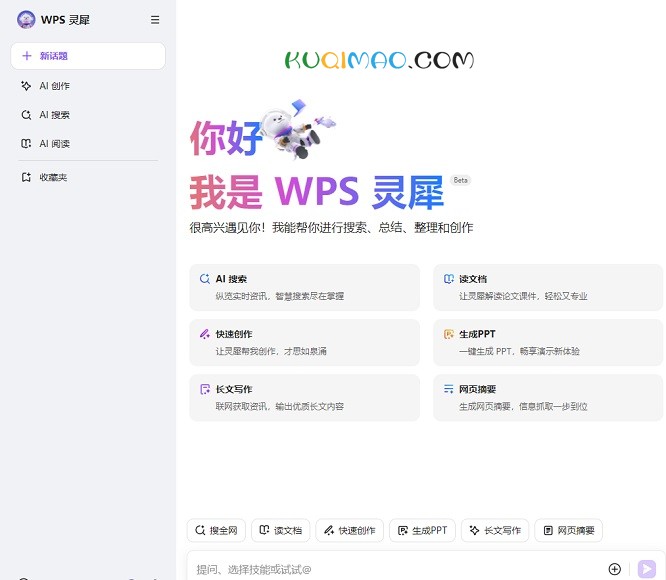Click the bookmark icon beside 收藏夹

click(x=26, y=177)
